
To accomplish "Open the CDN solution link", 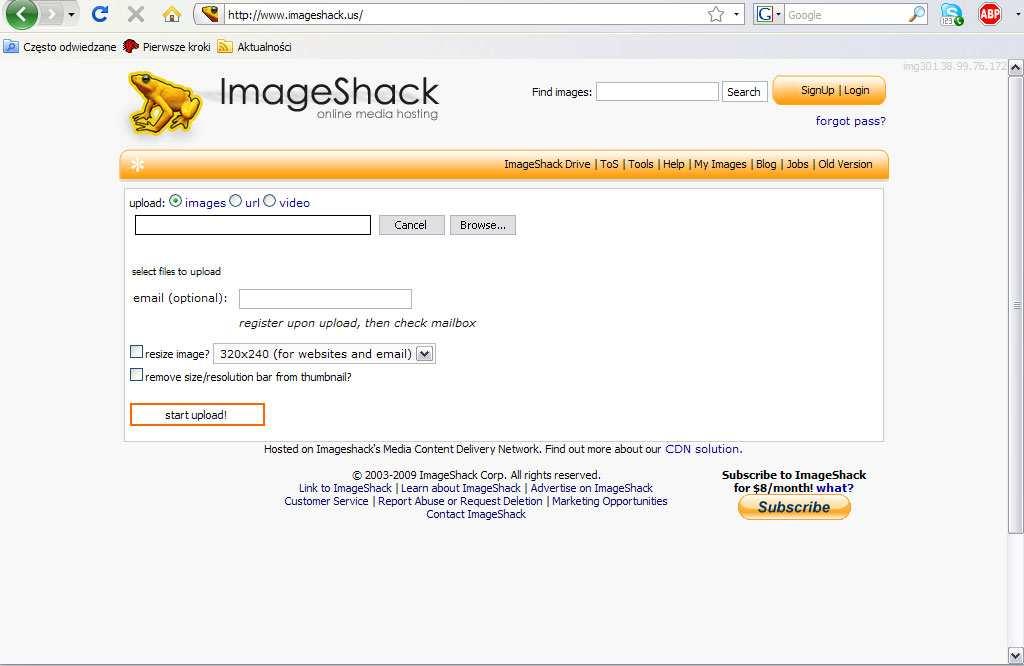I will (703, 449).
